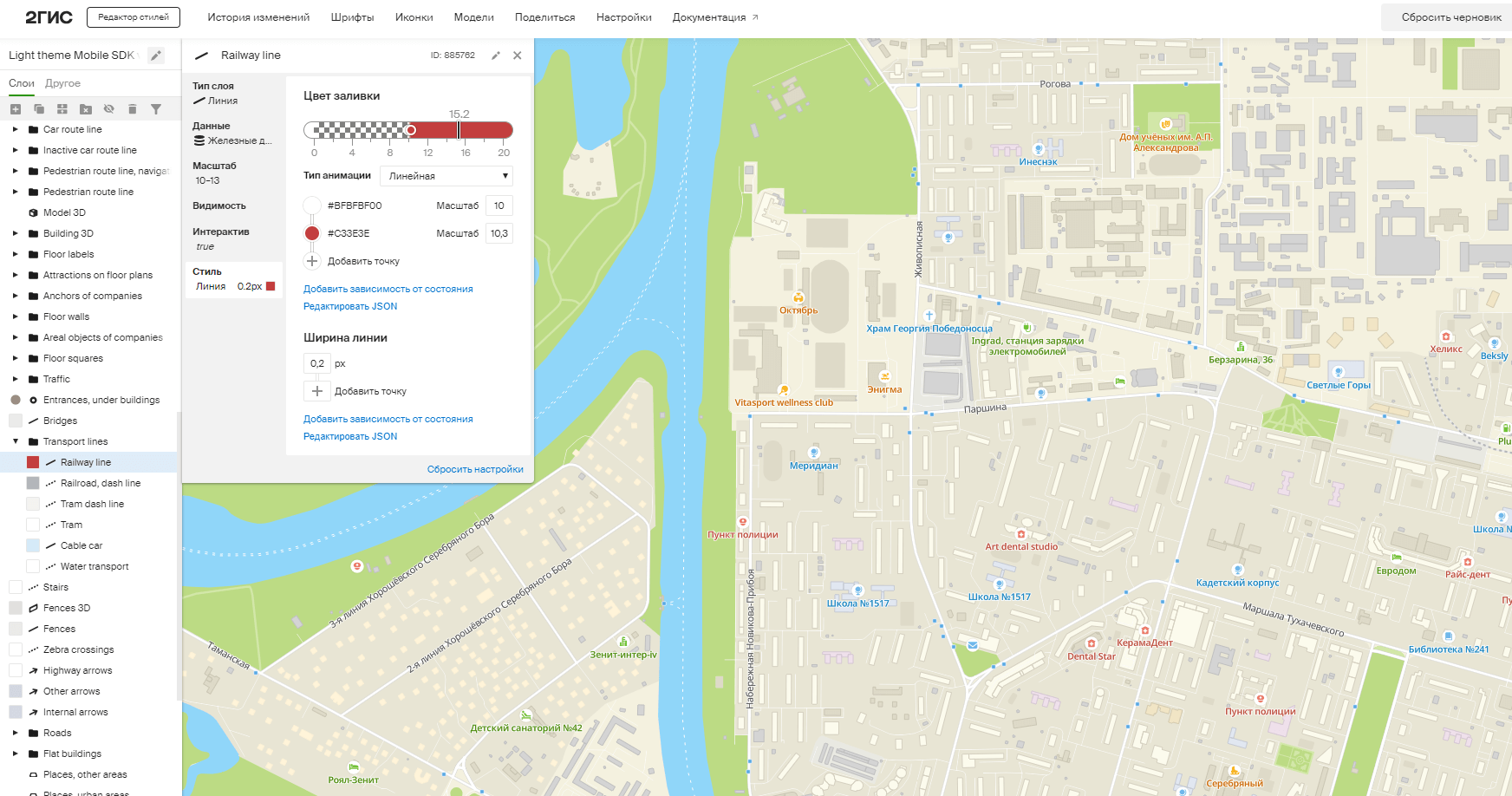Click the add new layer icon
Viewport: 1512px width, 796px height.
[15, 109]
